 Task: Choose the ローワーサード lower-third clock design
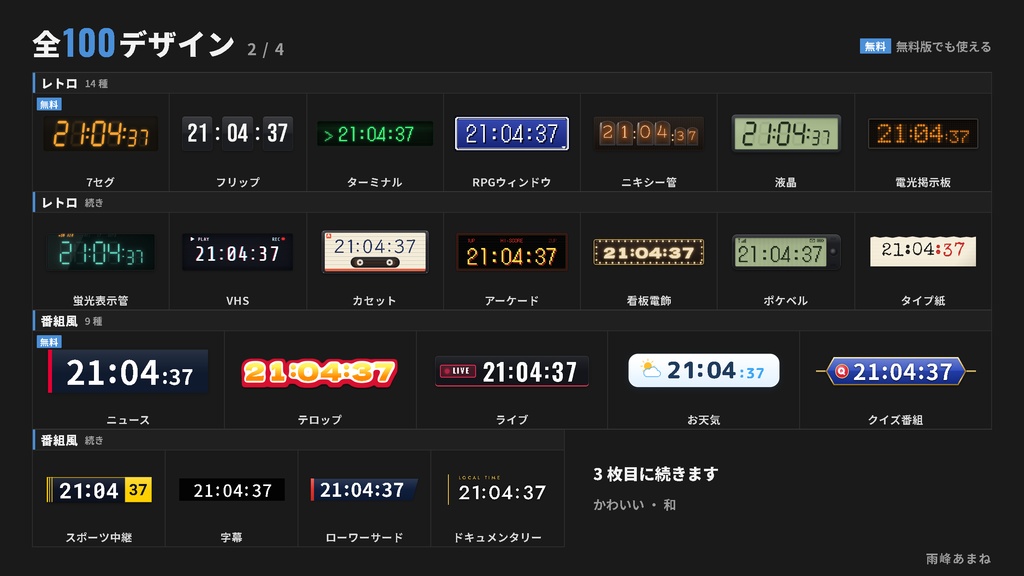(x=364, y=490)
